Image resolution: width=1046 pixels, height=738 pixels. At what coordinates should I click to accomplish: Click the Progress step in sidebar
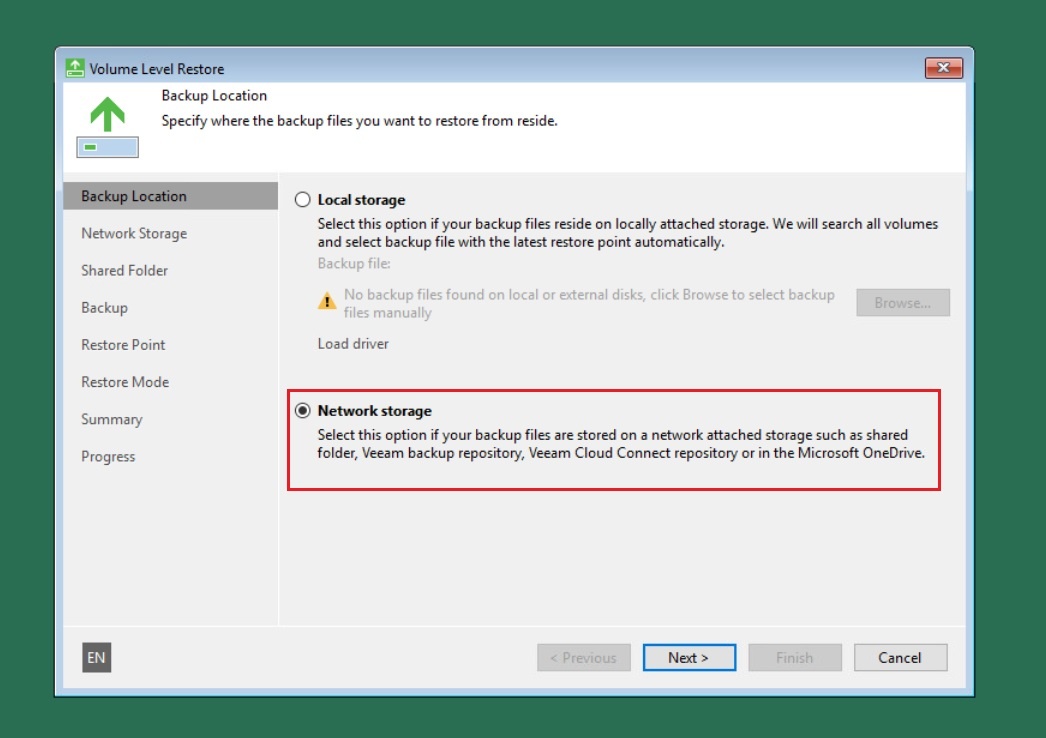click(108, 457)
